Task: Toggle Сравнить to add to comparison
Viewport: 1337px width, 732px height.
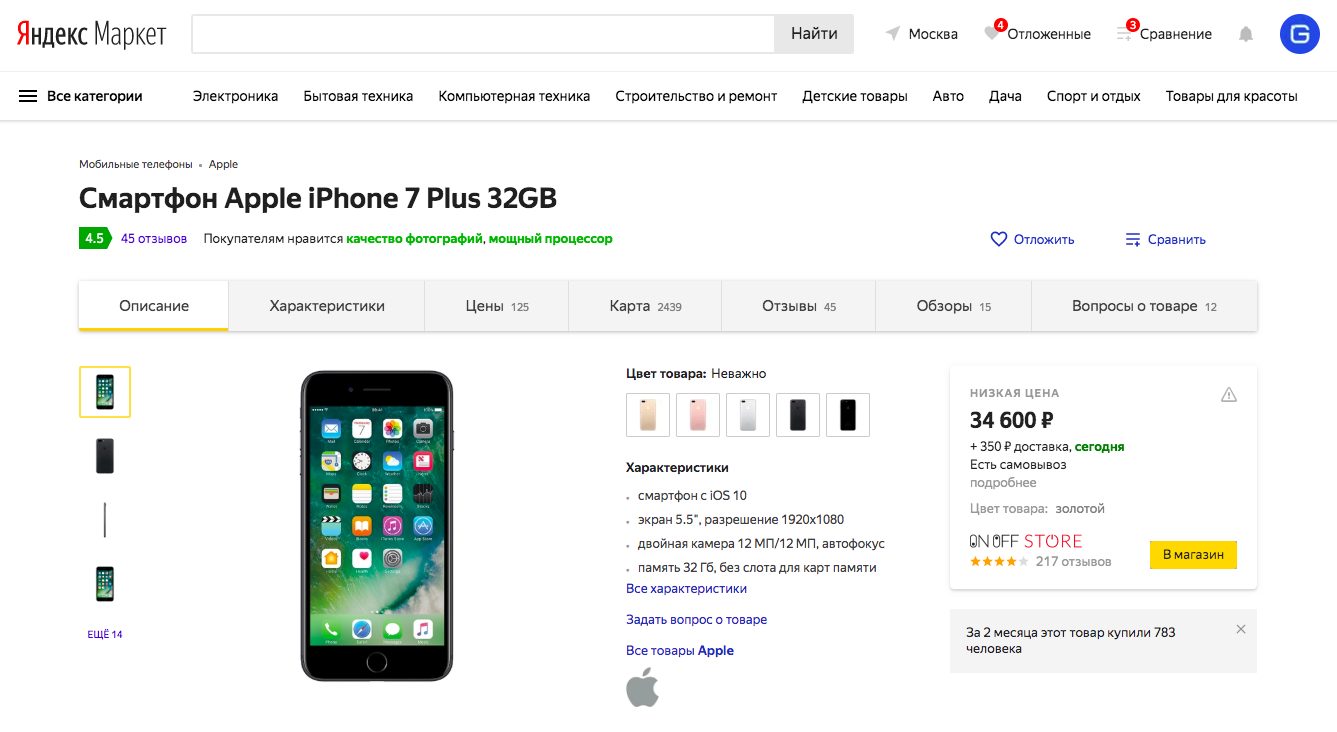Action: point(1165,239)
